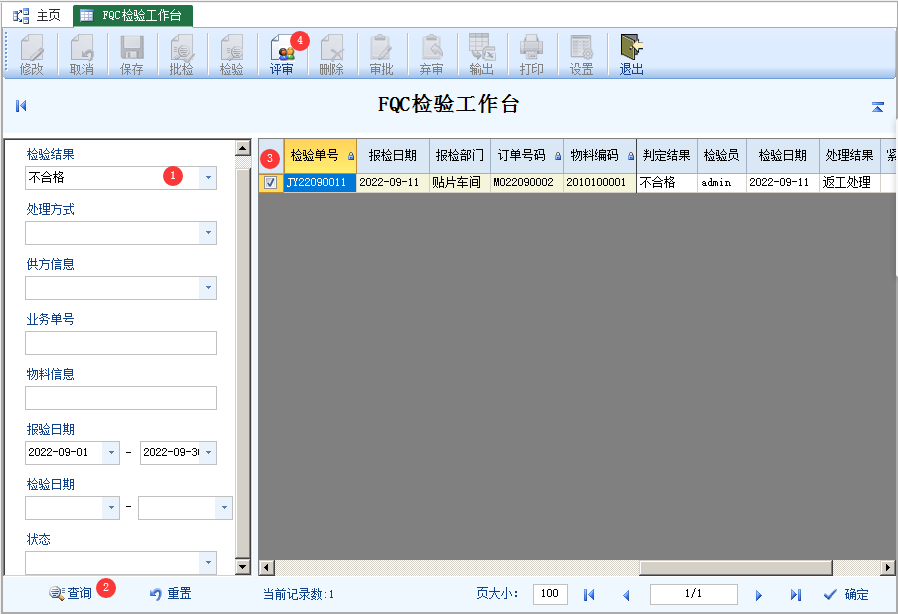The height and width of the screenshot is (614, 898).
Task: Go to next page in pager
Action: [759, 595]
